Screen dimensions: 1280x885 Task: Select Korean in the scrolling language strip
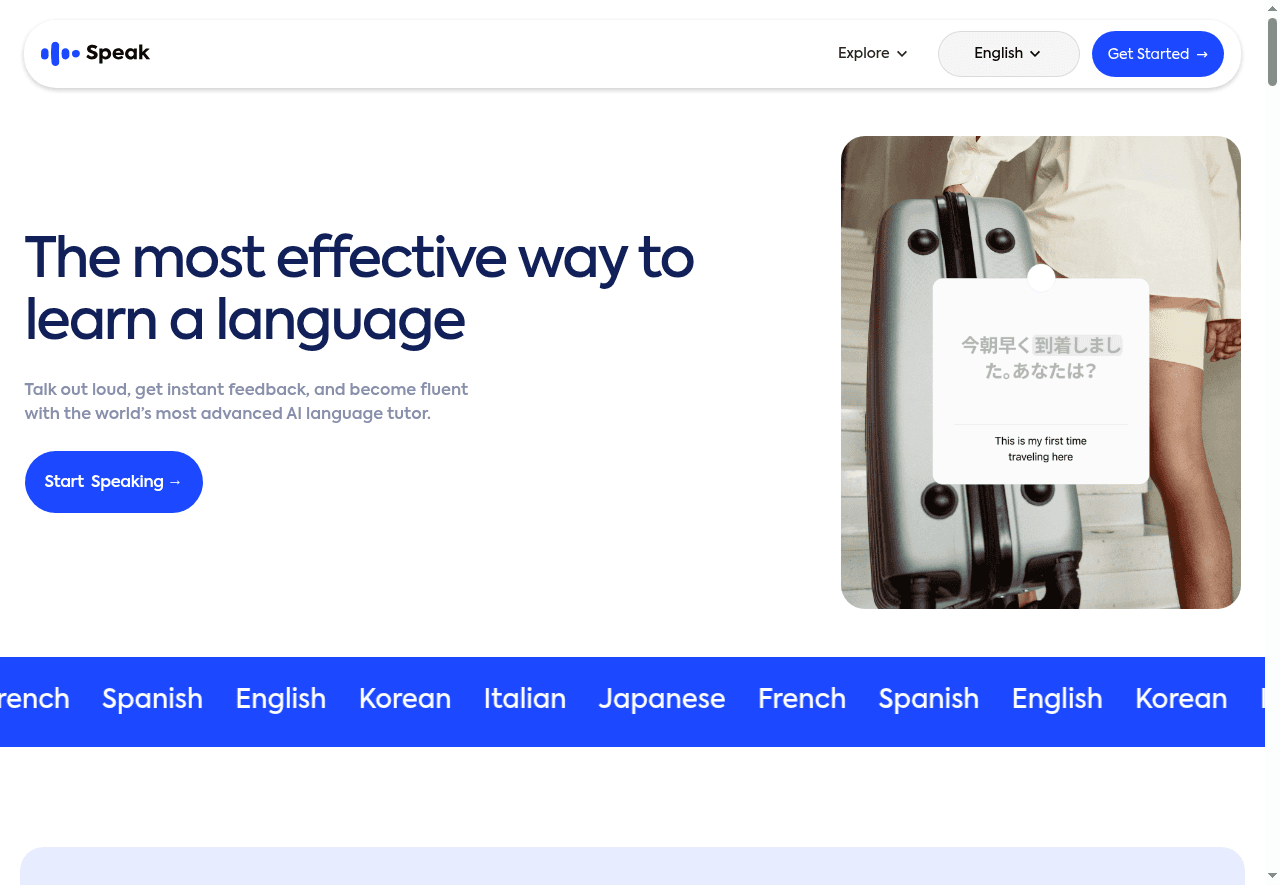pos(404,698)
